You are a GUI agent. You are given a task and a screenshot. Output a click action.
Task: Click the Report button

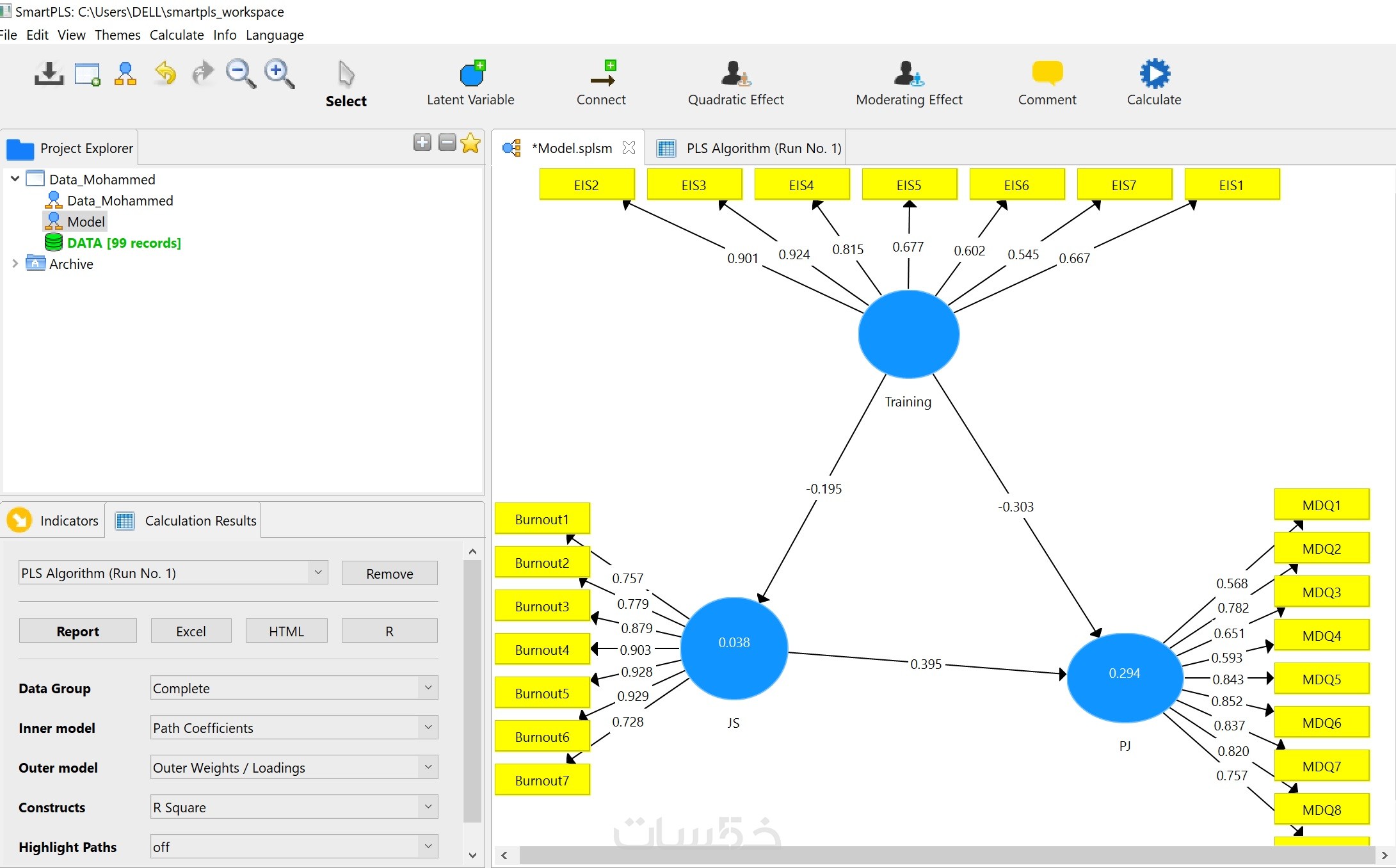coord(78,631)
